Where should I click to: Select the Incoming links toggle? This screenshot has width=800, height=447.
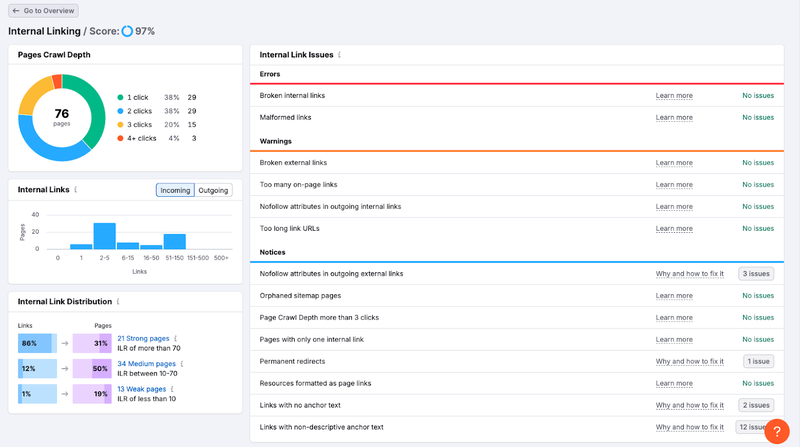[x=175, y=190]
